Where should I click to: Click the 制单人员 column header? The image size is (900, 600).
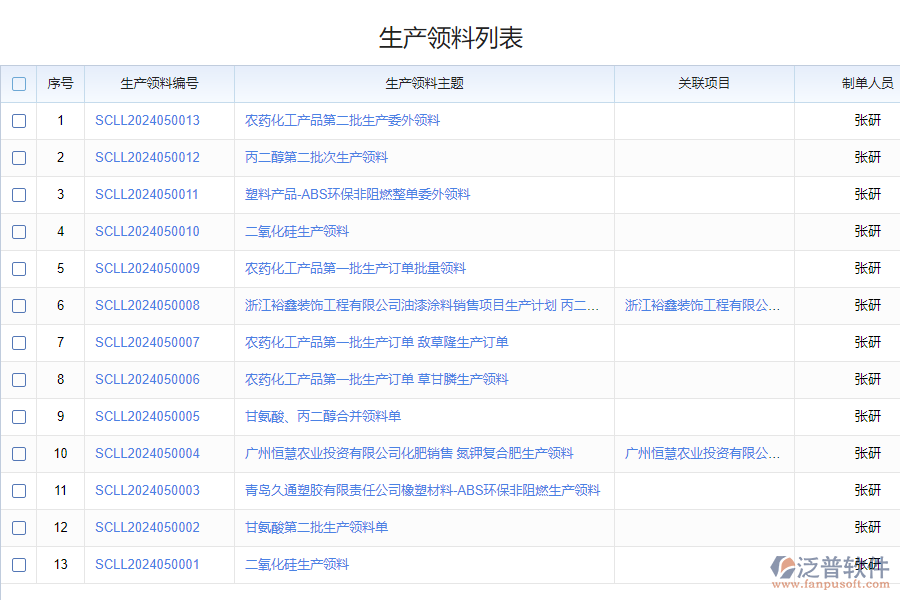866,84
